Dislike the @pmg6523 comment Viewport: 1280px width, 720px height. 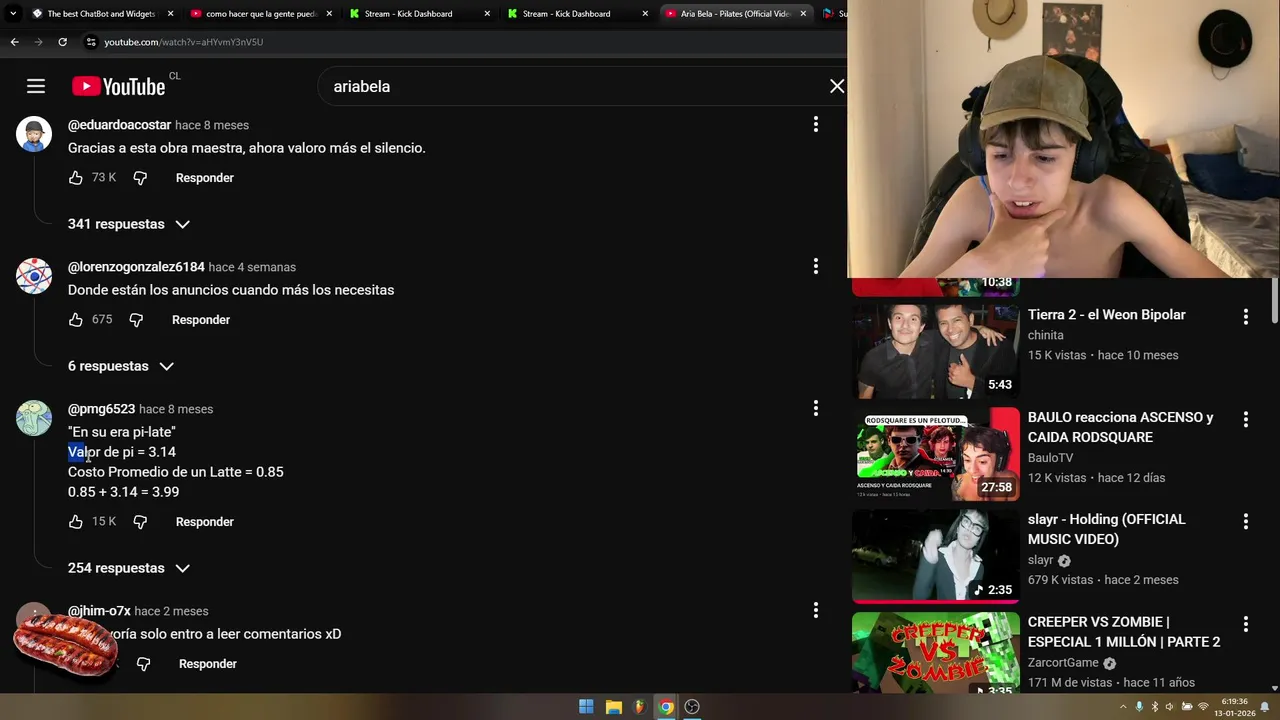point(140,522)
